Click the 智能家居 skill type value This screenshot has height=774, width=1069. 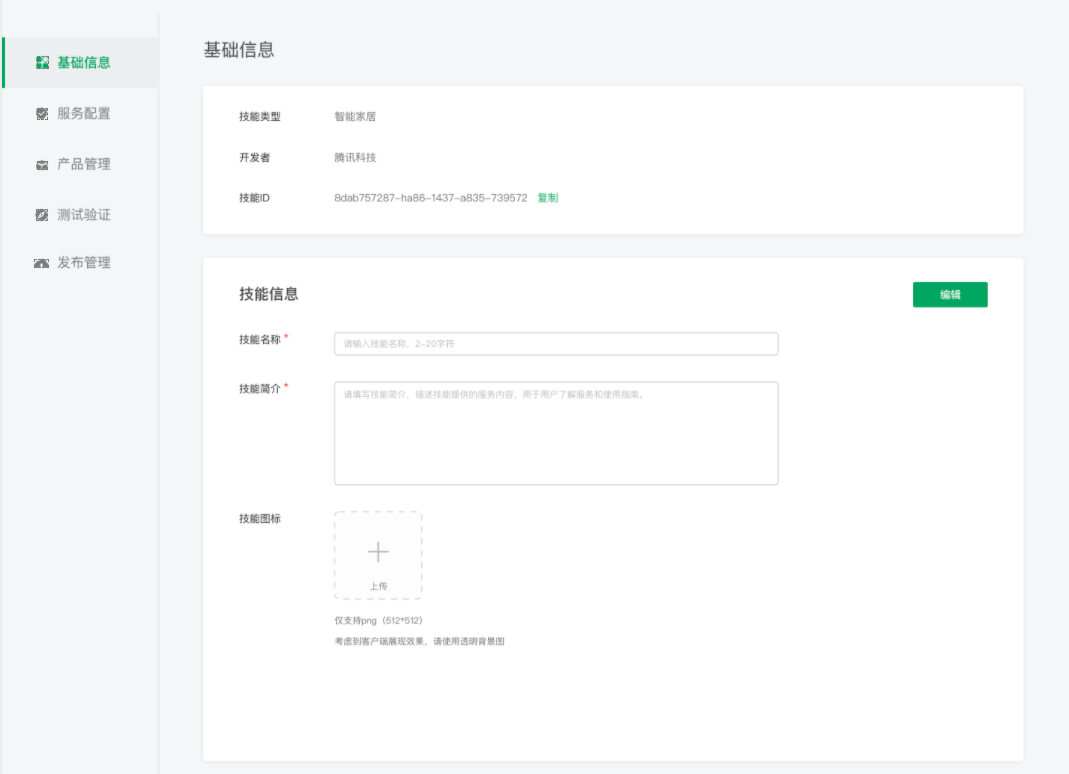point(355,117)
